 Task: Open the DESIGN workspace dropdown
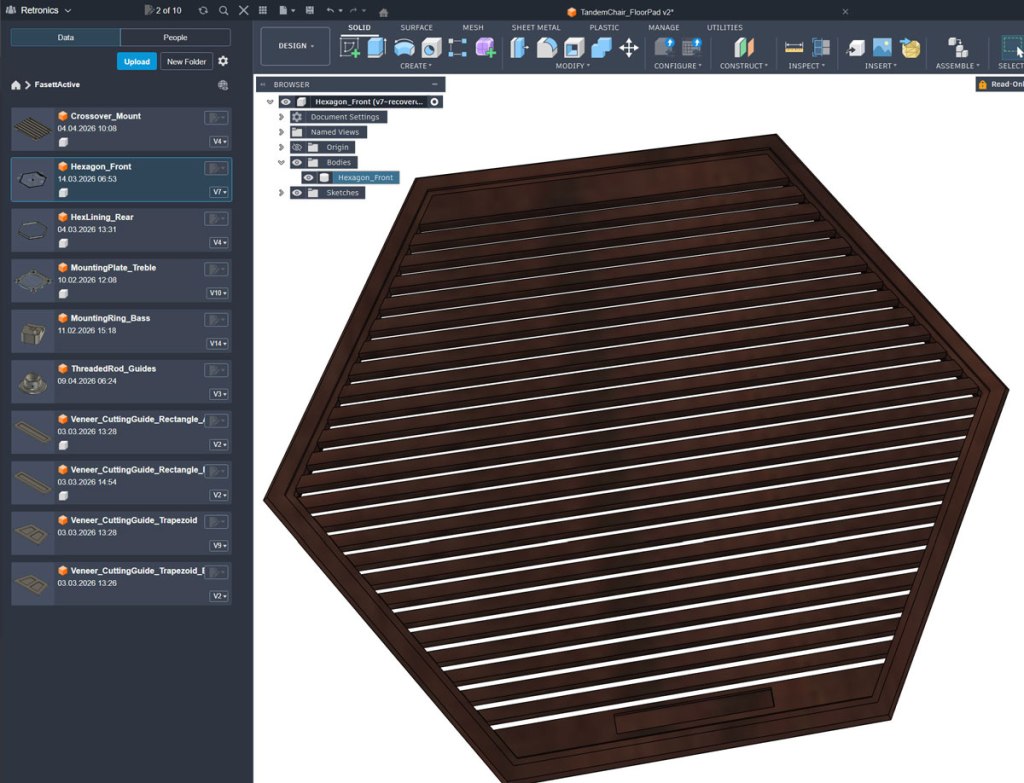point(295,46)
